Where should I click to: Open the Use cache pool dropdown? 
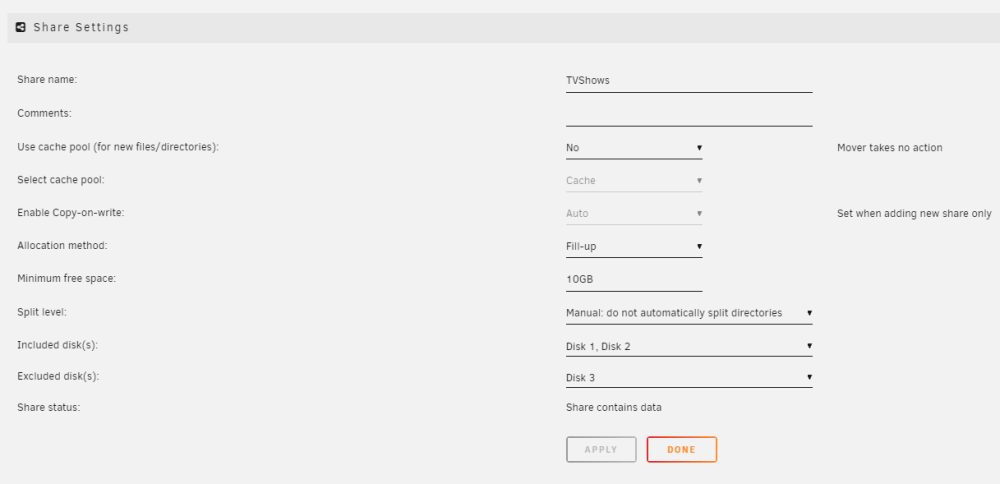tap(634, 148)
